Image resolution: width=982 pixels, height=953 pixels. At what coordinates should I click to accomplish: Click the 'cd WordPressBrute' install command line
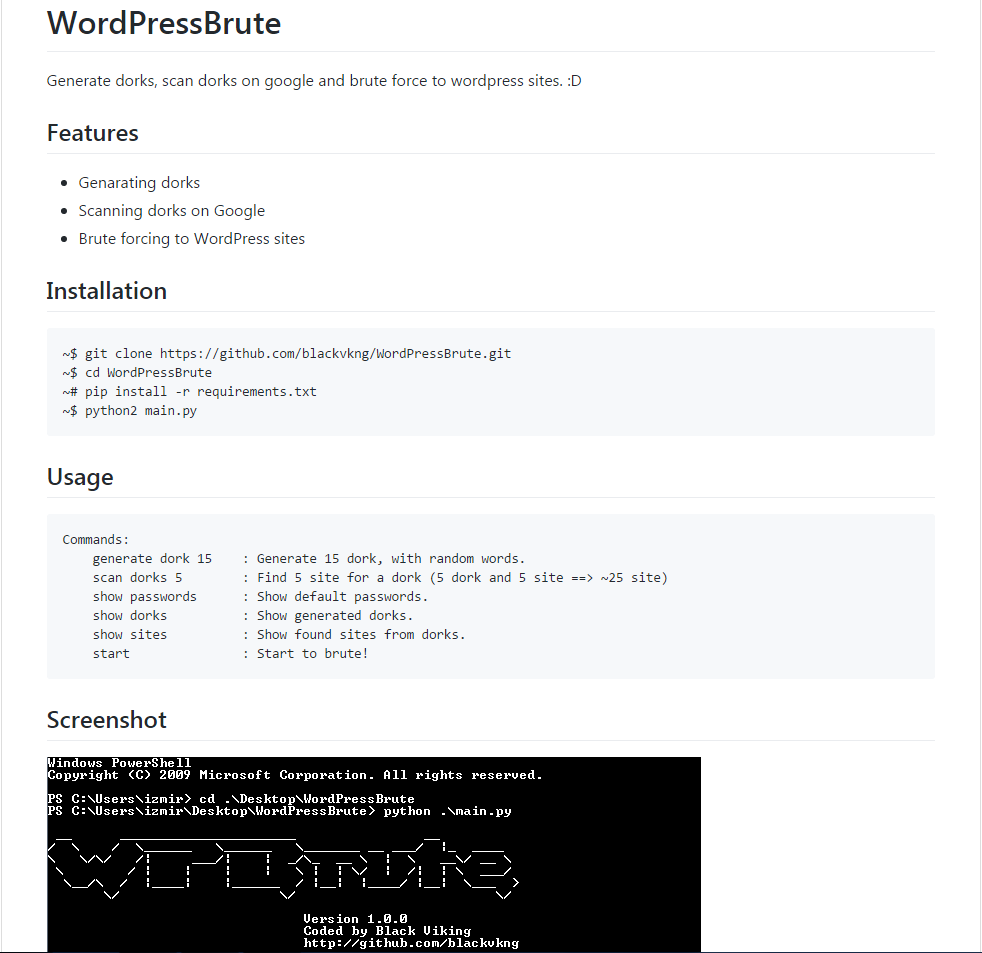[x=137, y=373]
